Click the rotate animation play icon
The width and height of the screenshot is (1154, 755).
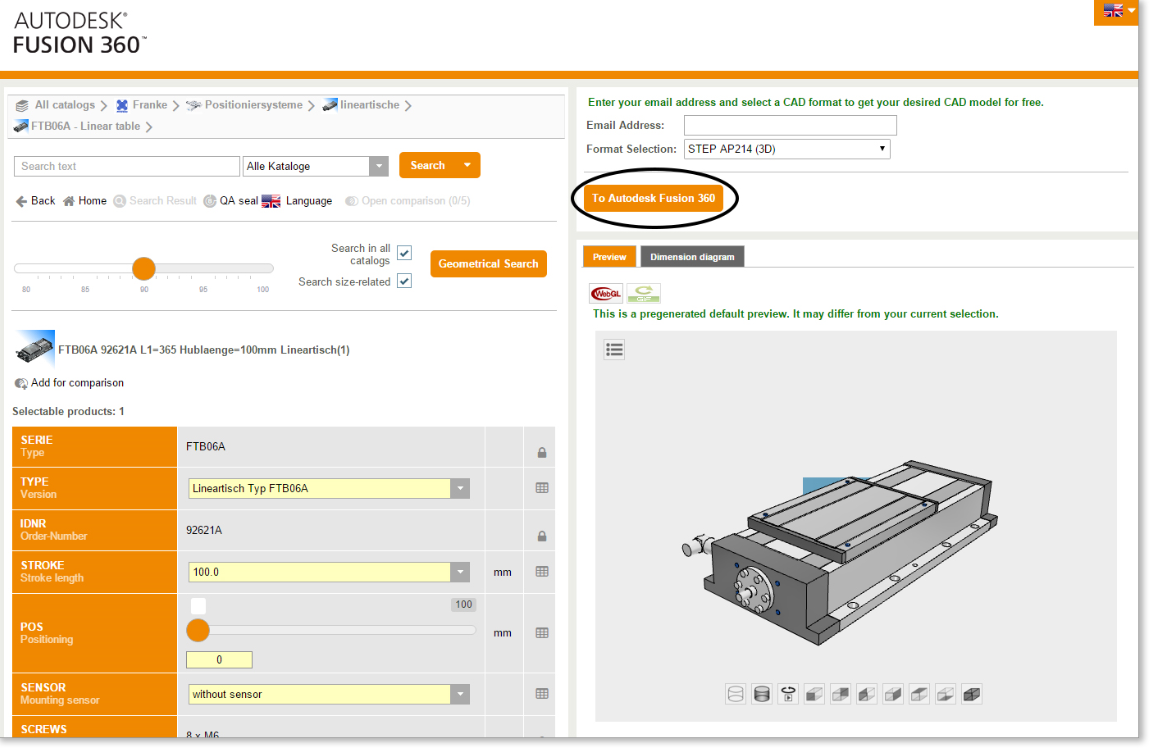click(789, 694)
